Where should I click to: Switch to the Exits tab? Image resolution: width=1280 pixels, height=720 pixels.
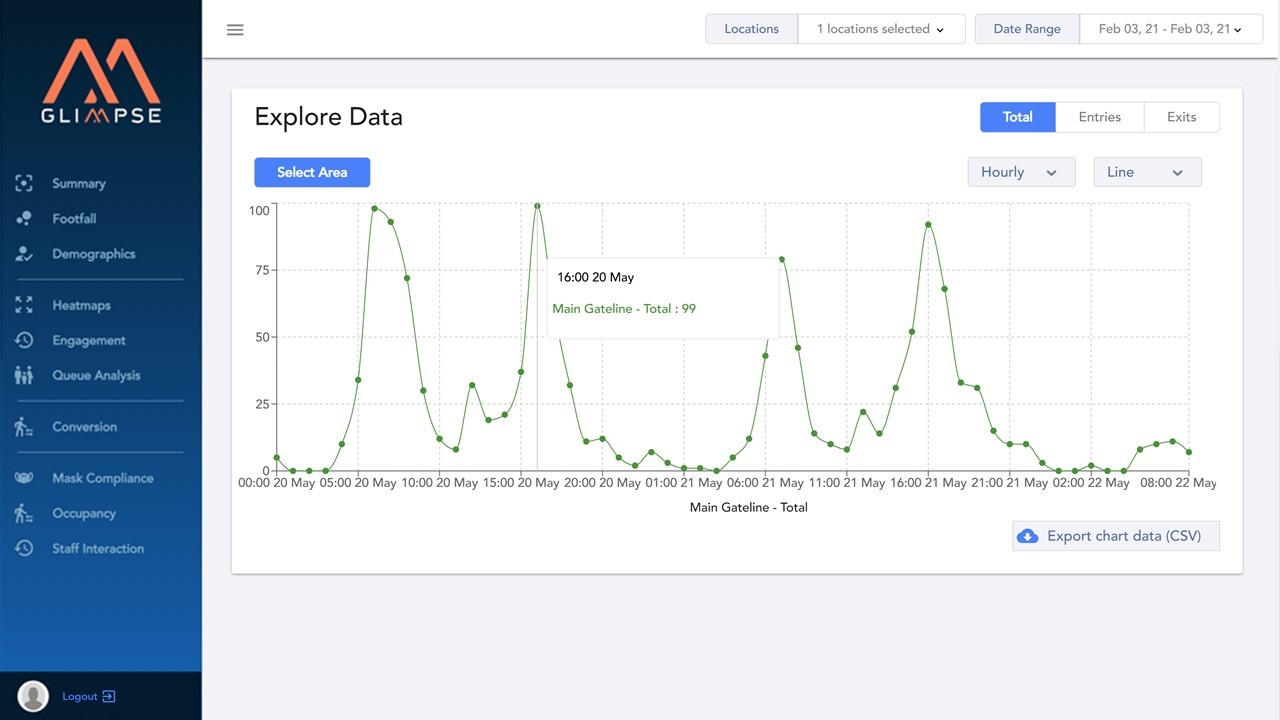click(x=1181, y=117)
